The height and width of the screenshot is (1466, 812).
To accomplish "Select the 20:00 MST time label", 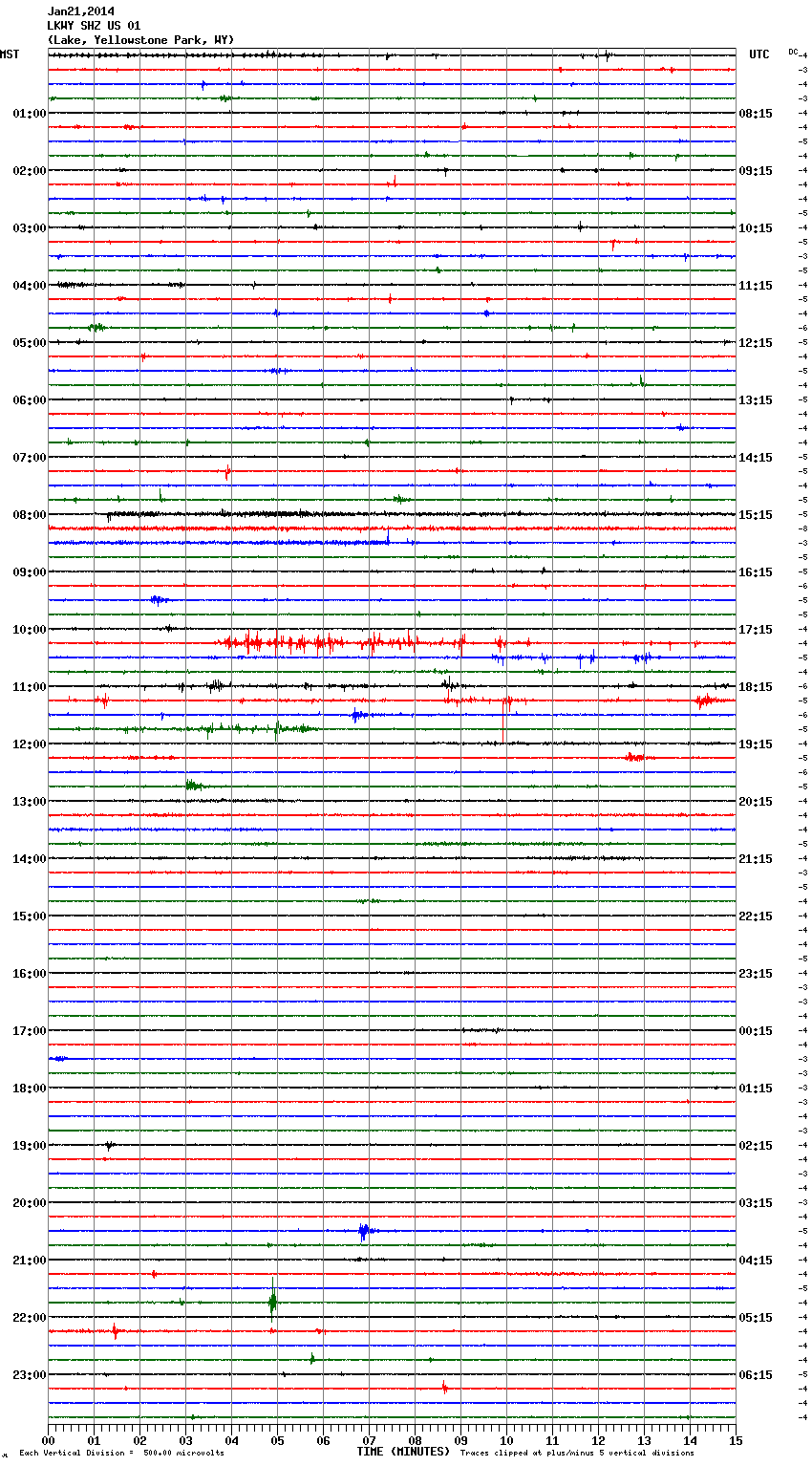I will coord(29,1203).
